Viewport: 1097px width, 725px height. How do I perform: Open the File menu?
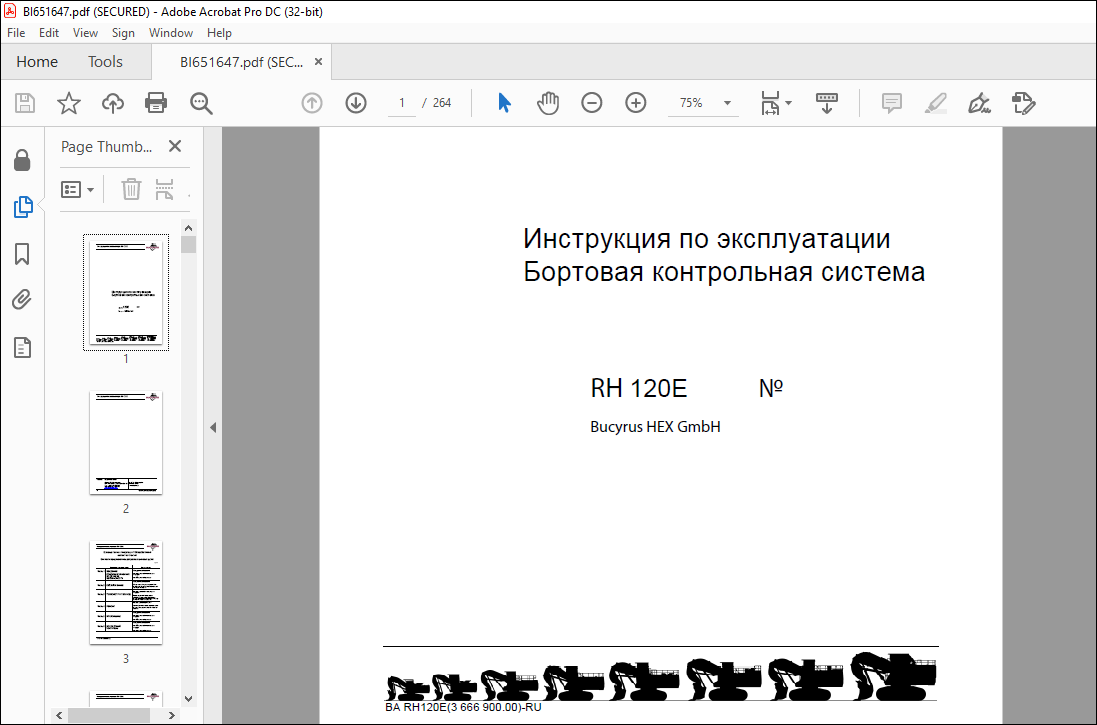tap(16, 33)
